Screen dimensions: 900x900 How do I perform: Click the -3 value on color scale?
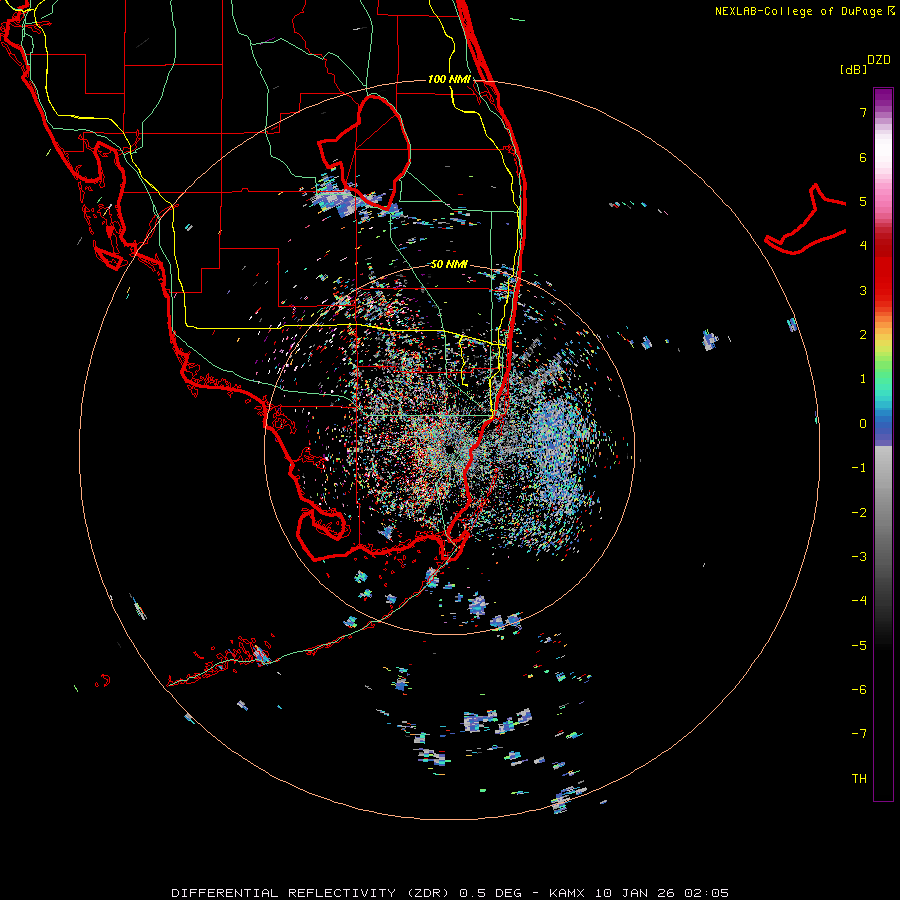(859, 557)
